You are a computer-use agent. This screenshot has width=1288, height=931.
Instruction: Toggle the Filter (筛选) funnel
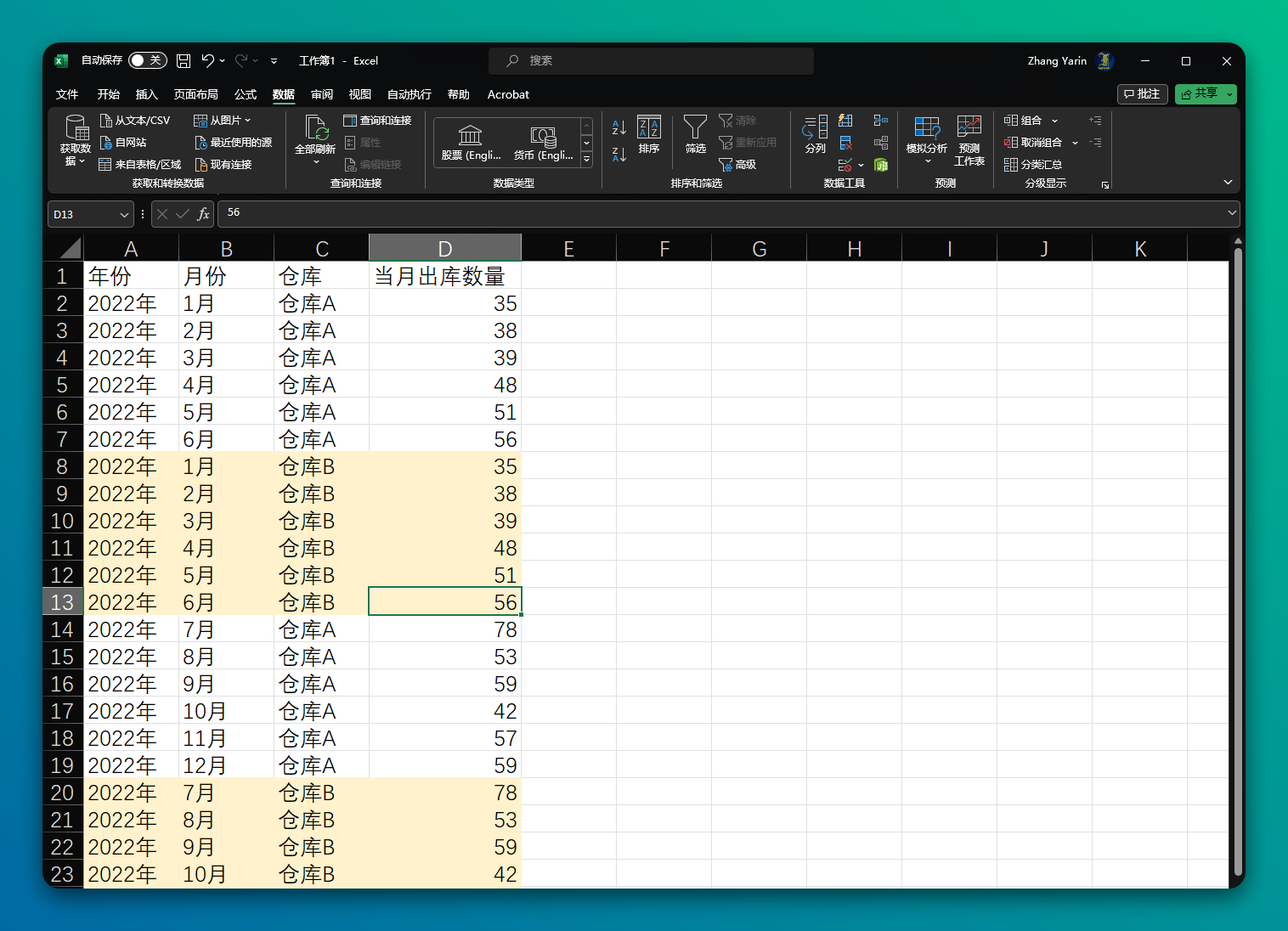click(x=695, y=135)
